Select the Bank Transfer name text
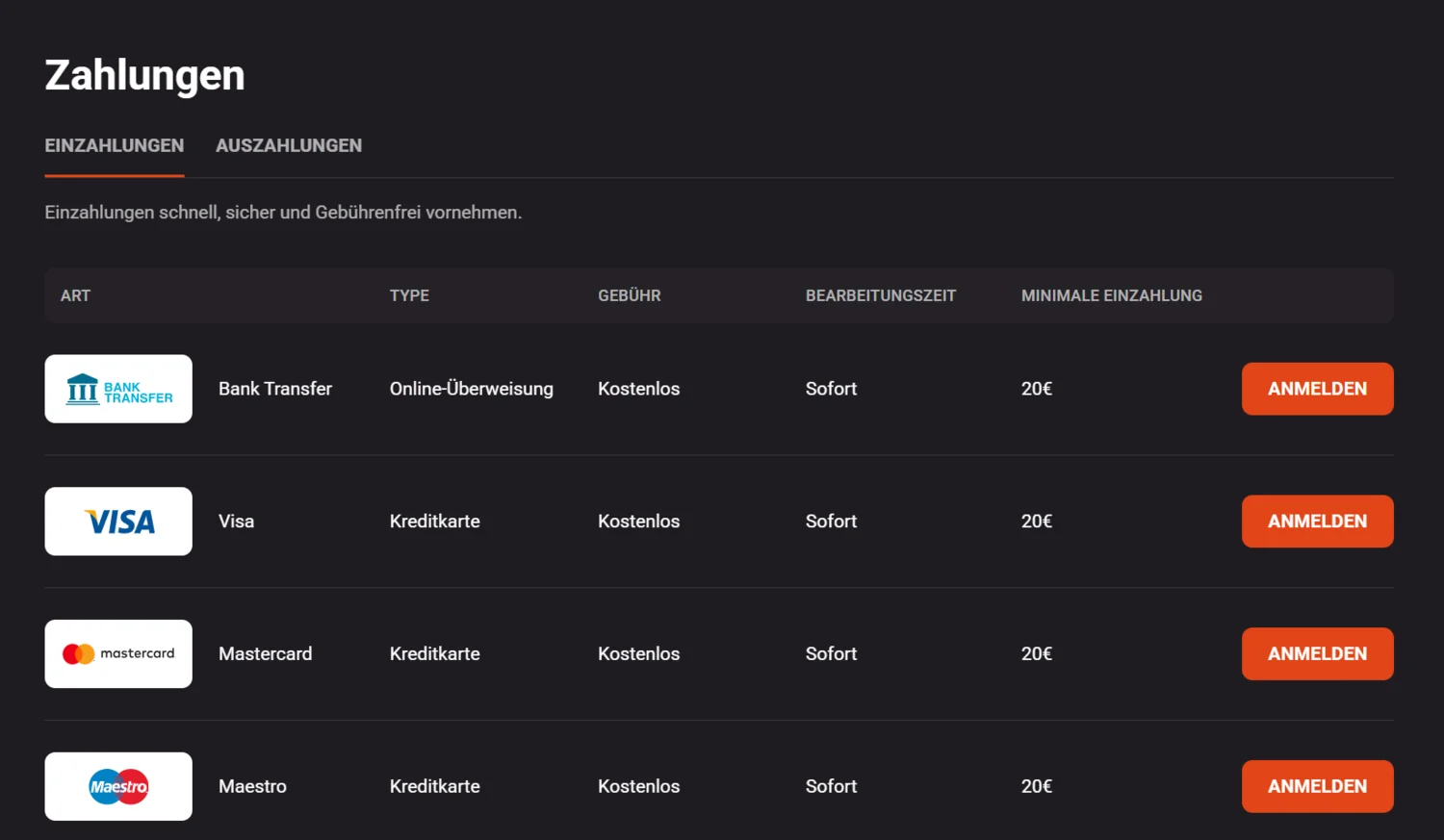Viewport: 1444px width, 840px height. coord(275,389)
